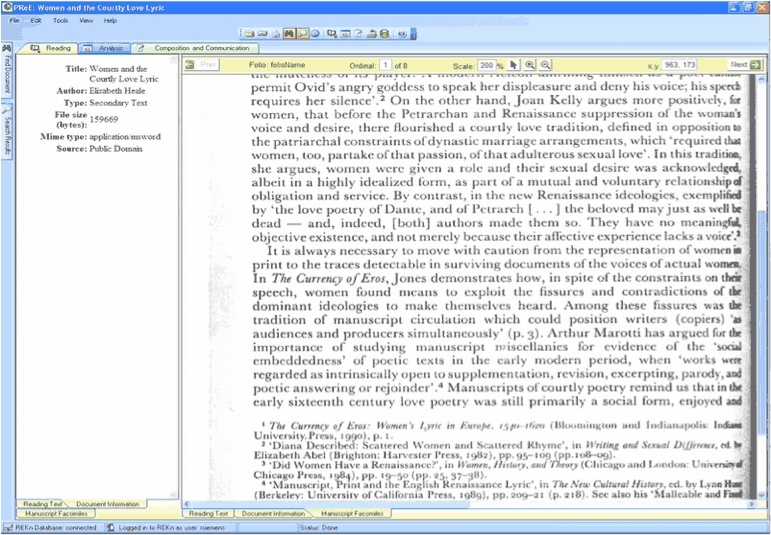
Task: Open the Edit menu
Action: [36, 21]
